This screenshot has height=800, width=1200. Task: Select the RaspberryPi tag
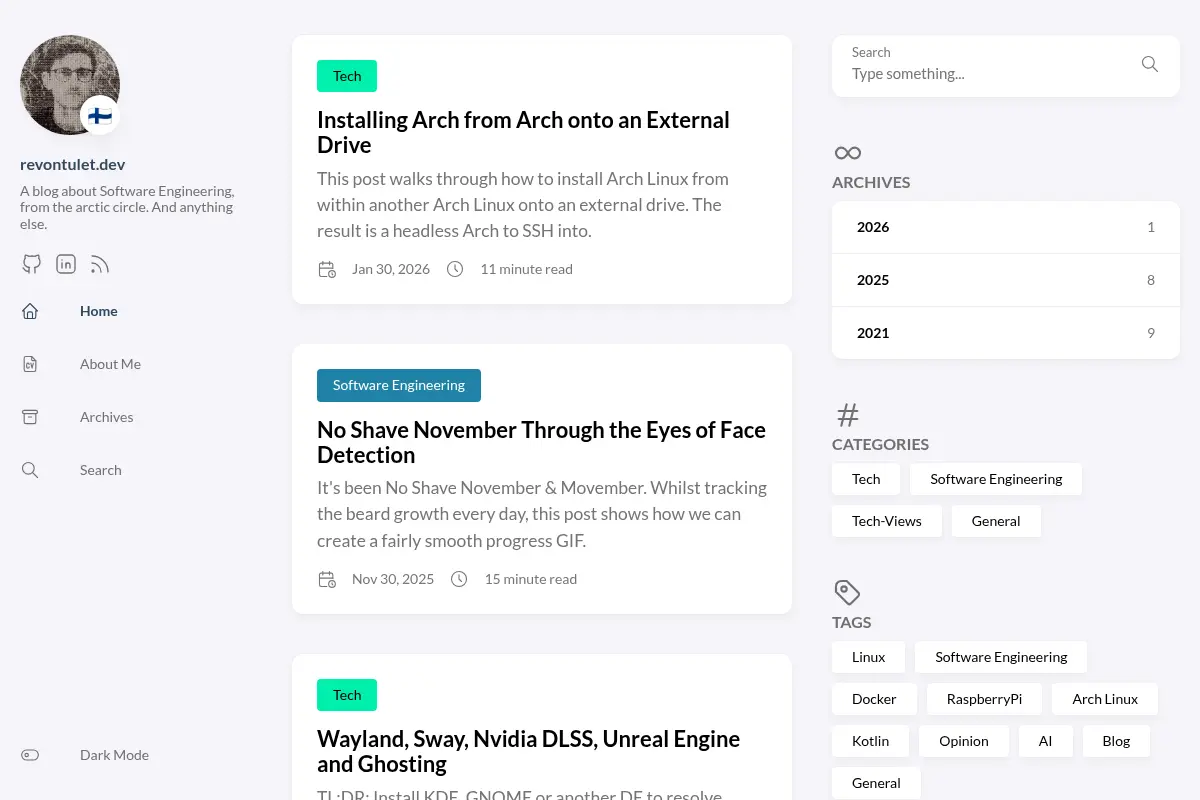984,699
